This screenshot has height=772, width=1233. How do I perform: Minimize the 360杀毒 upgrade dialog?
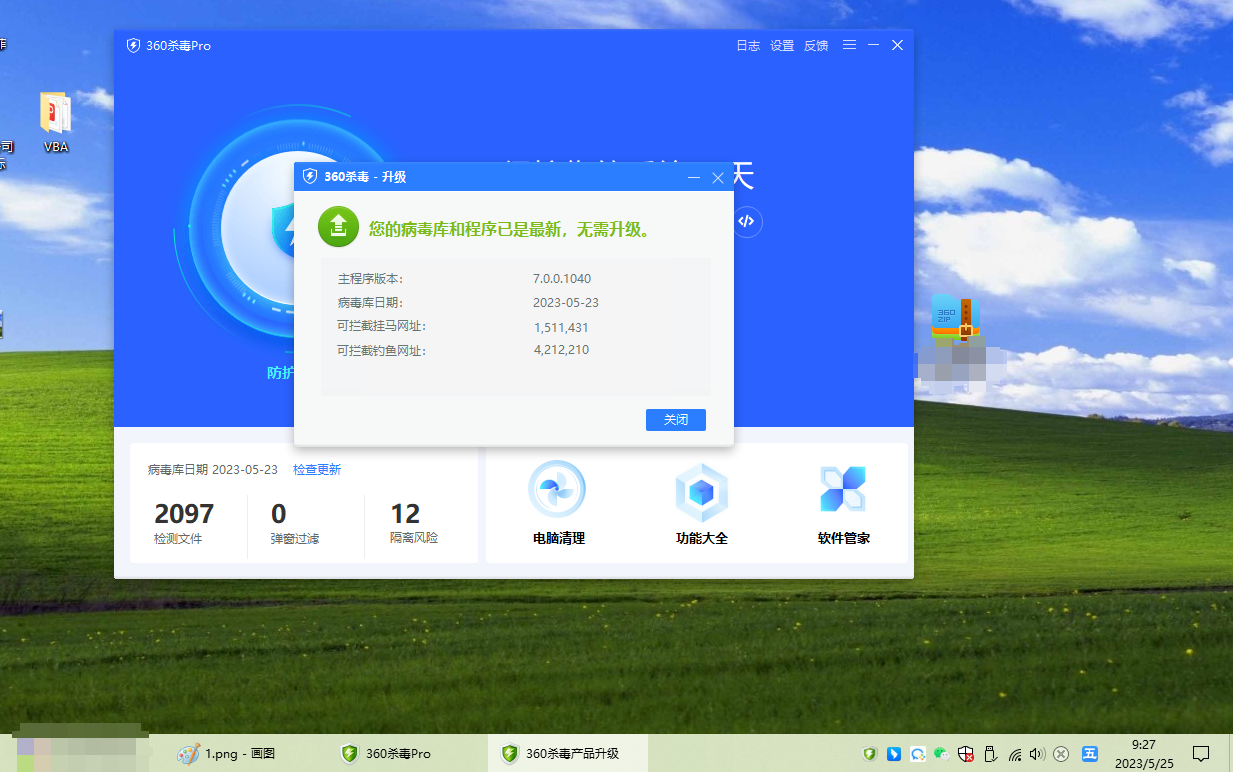694,177
